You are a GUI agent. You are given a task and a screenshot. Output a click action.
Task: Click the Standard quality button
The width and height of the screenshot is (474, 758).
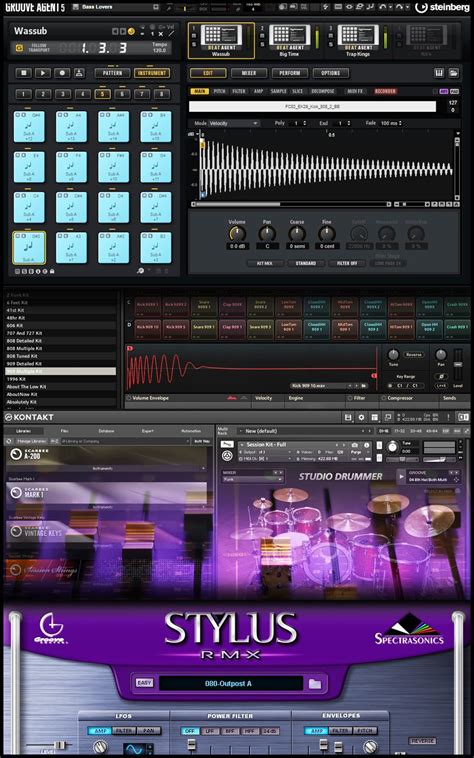(305, 263)
